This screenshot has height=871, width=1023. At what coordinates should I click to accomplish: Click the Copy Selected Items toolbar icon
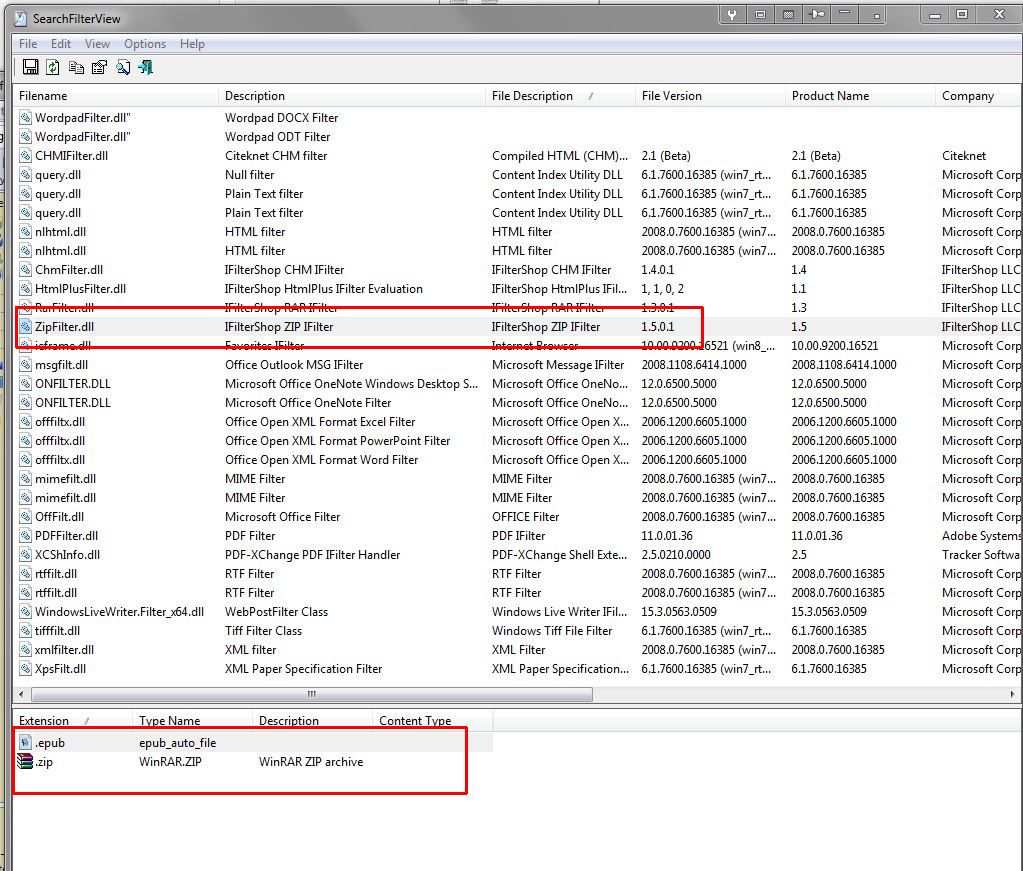click(76, 67)
